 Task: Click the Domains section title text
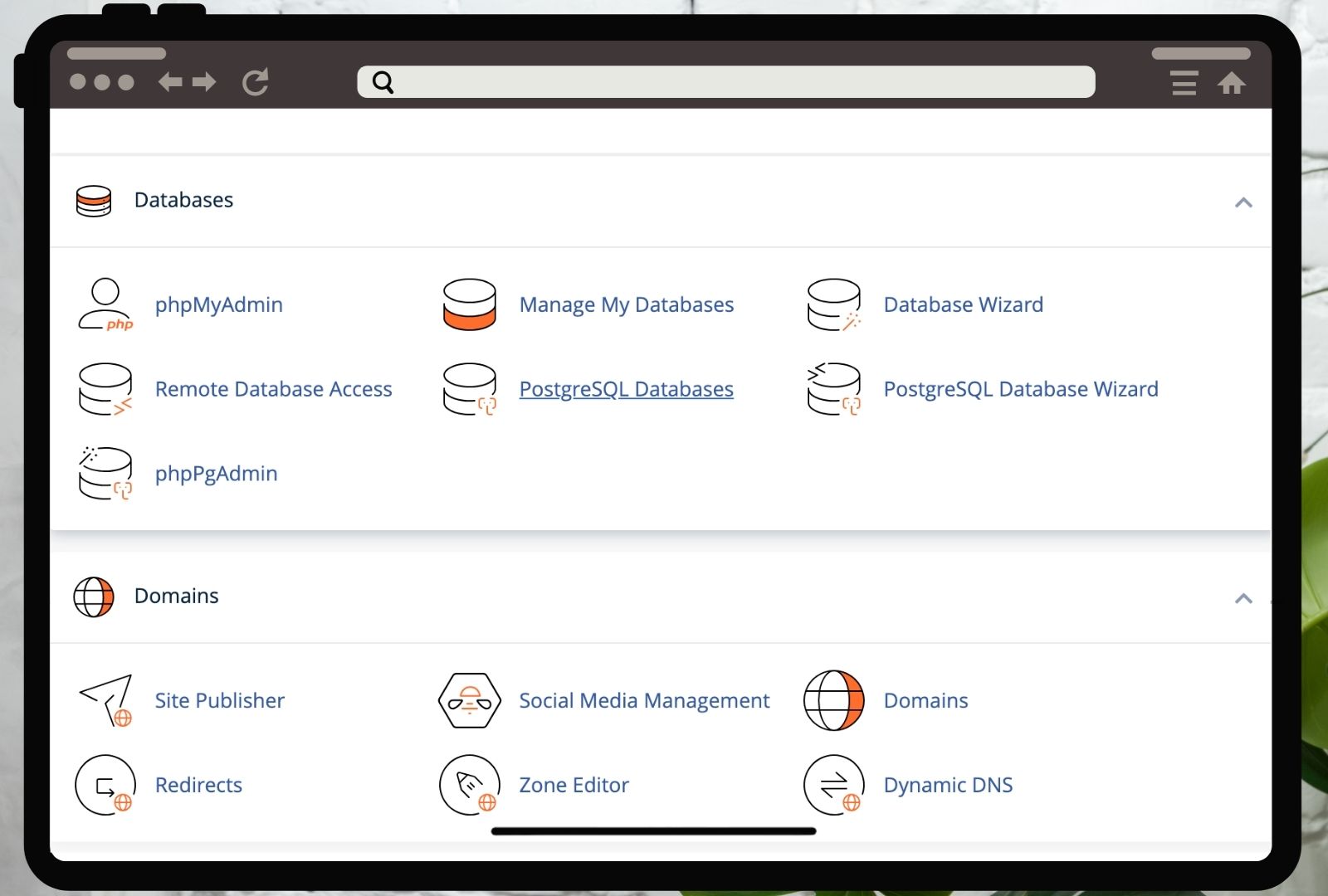click(x=177, y=597)
